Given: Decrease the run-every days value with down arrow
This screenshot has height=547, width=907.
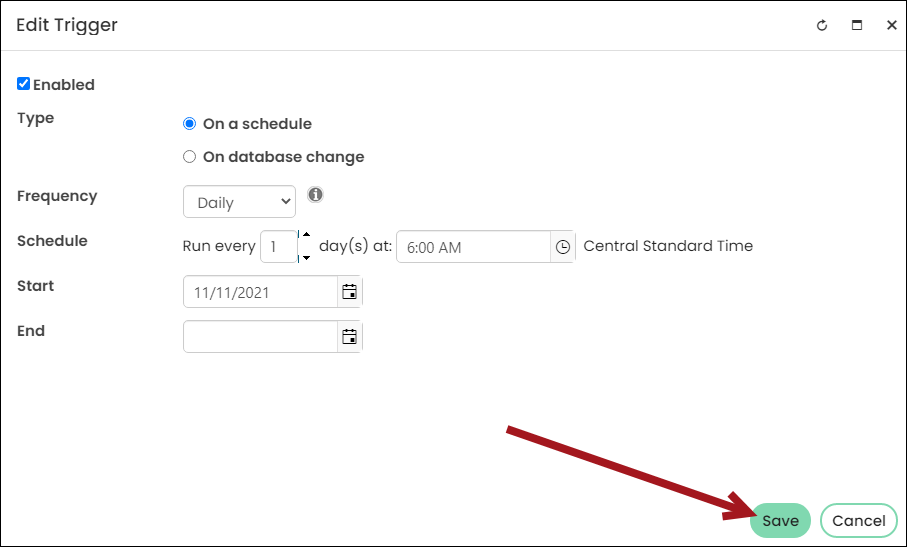Looking at the screenshot, I should [306, 257].
